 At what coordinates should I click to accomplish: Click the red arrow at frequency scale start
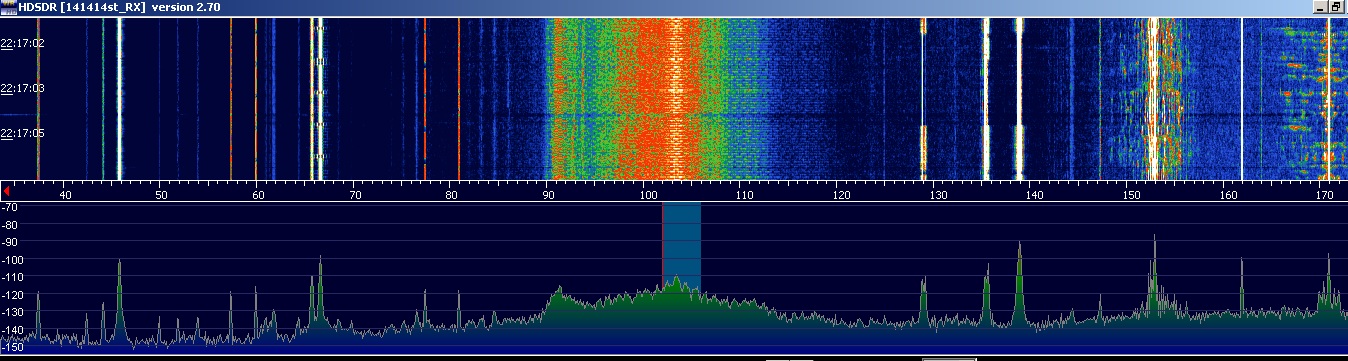click(x=6, y=190)
